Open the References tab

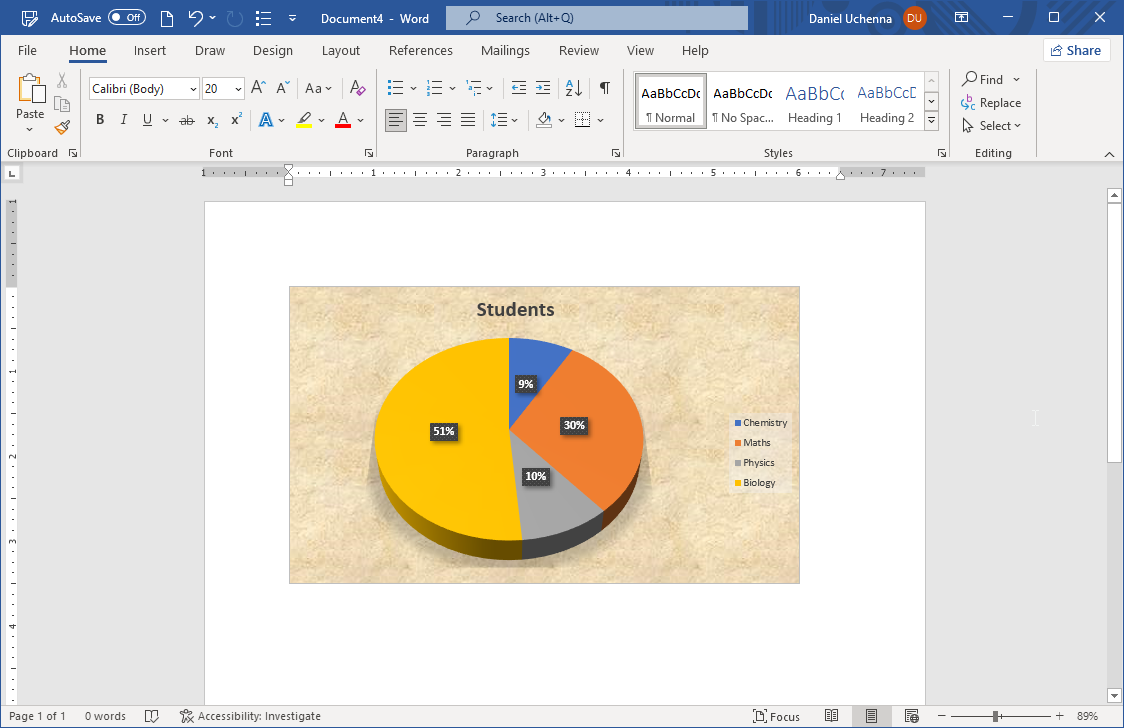point(420,50)
